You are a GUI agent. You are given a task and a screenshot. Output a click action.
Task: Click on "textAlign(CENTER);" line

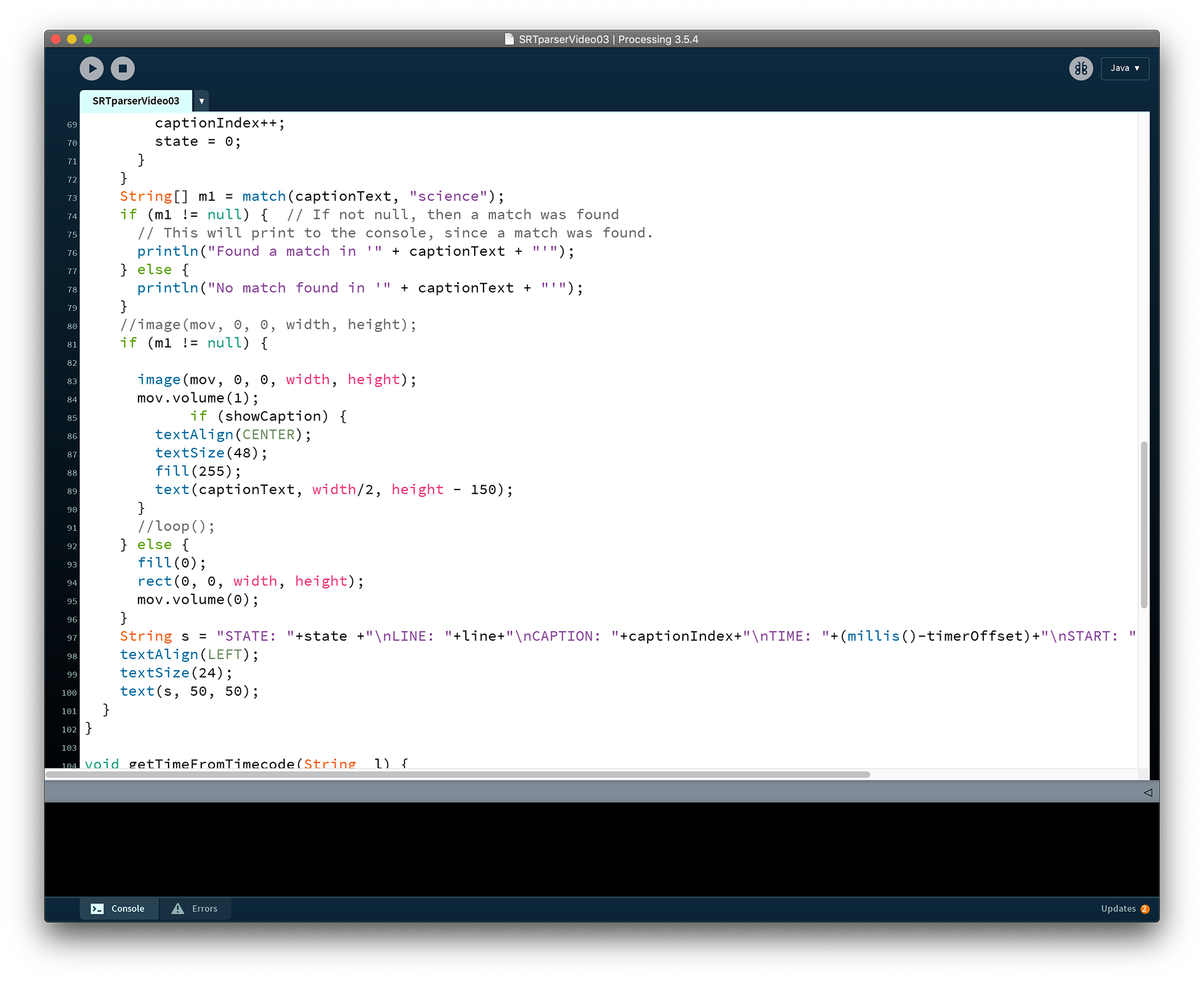point(233,434)
